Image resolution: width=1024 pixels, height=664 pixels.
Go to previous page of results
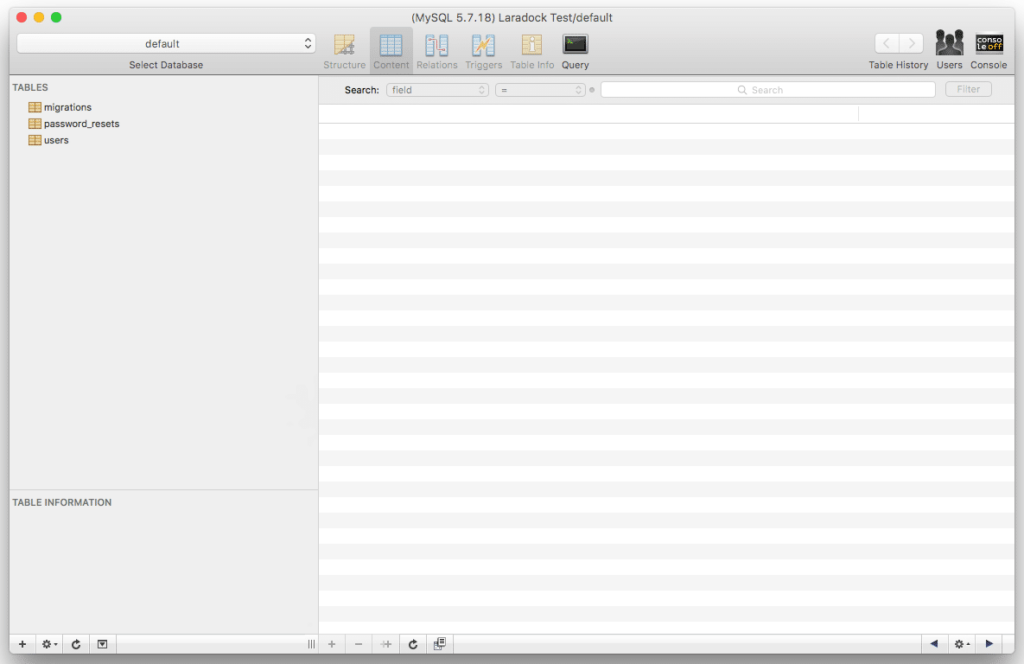coord(934,644)
